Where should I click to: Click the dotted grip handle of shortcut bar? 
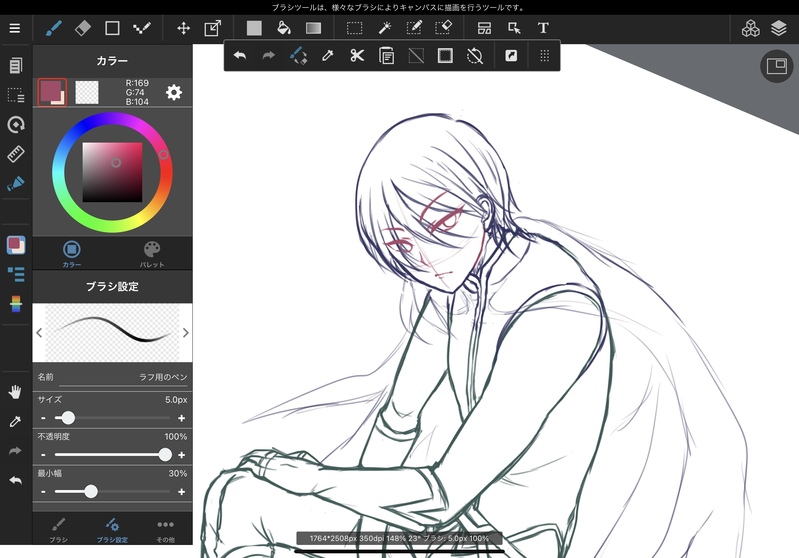pyautogui.click(x=544, y=56)
